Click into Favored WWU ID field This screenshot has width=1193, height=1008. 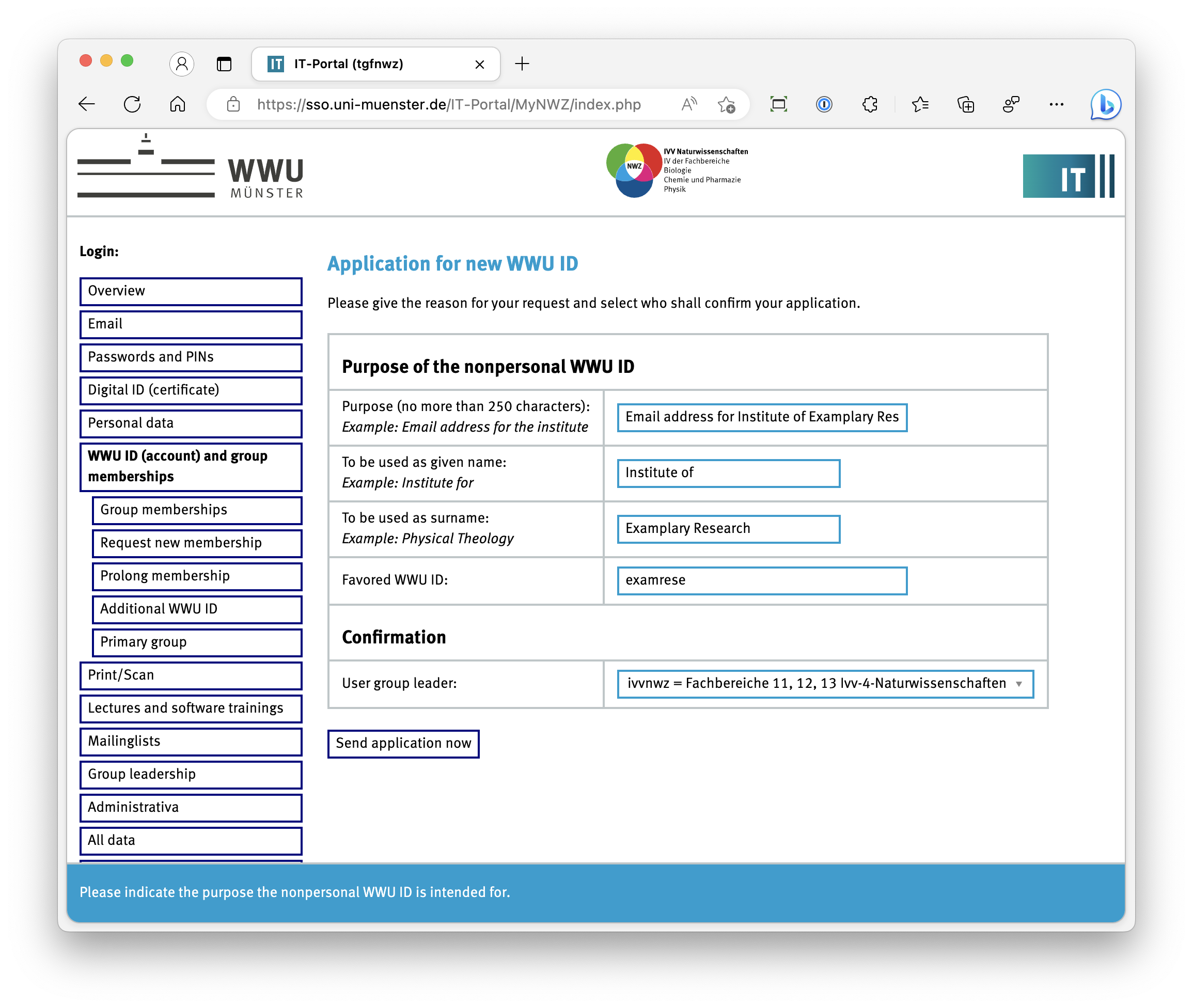[x=762, y=580]
